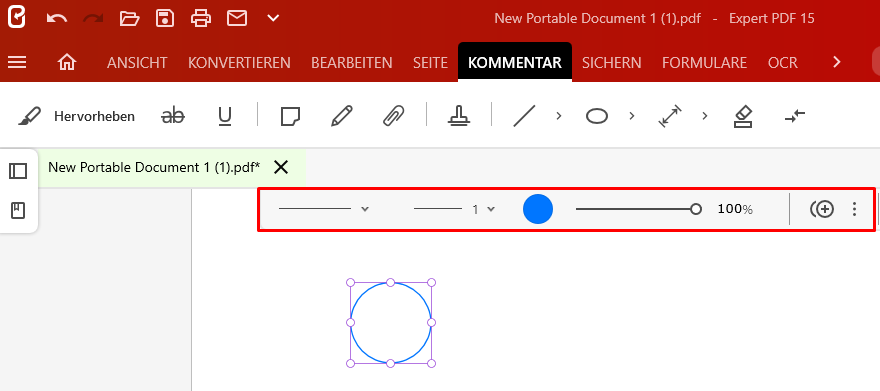Open the bookmarks panel icon
Image resolution: width=880 pixels, height=391 pixels.
click(18, 211)
